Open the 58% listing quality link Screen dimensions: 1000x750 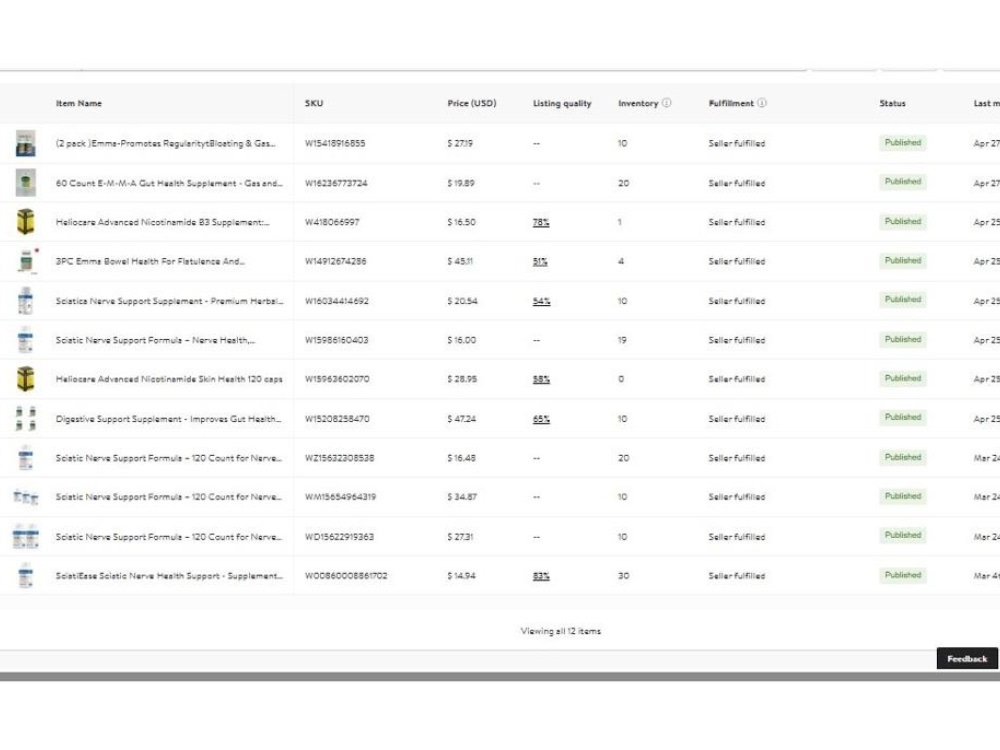click(x=541, y=379)
